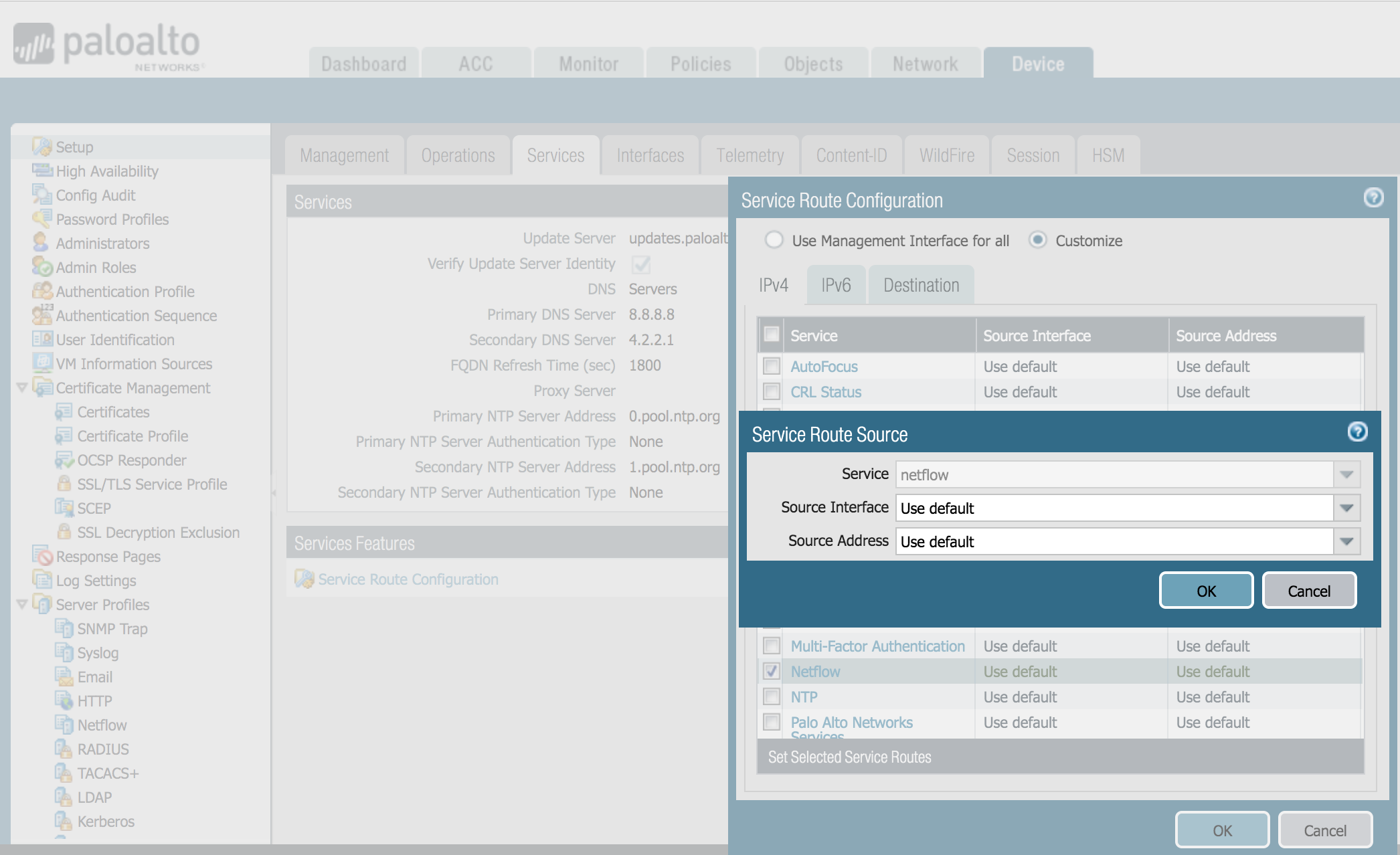
Task: Click the Source Address input field
Action: tap(1114, 541)
